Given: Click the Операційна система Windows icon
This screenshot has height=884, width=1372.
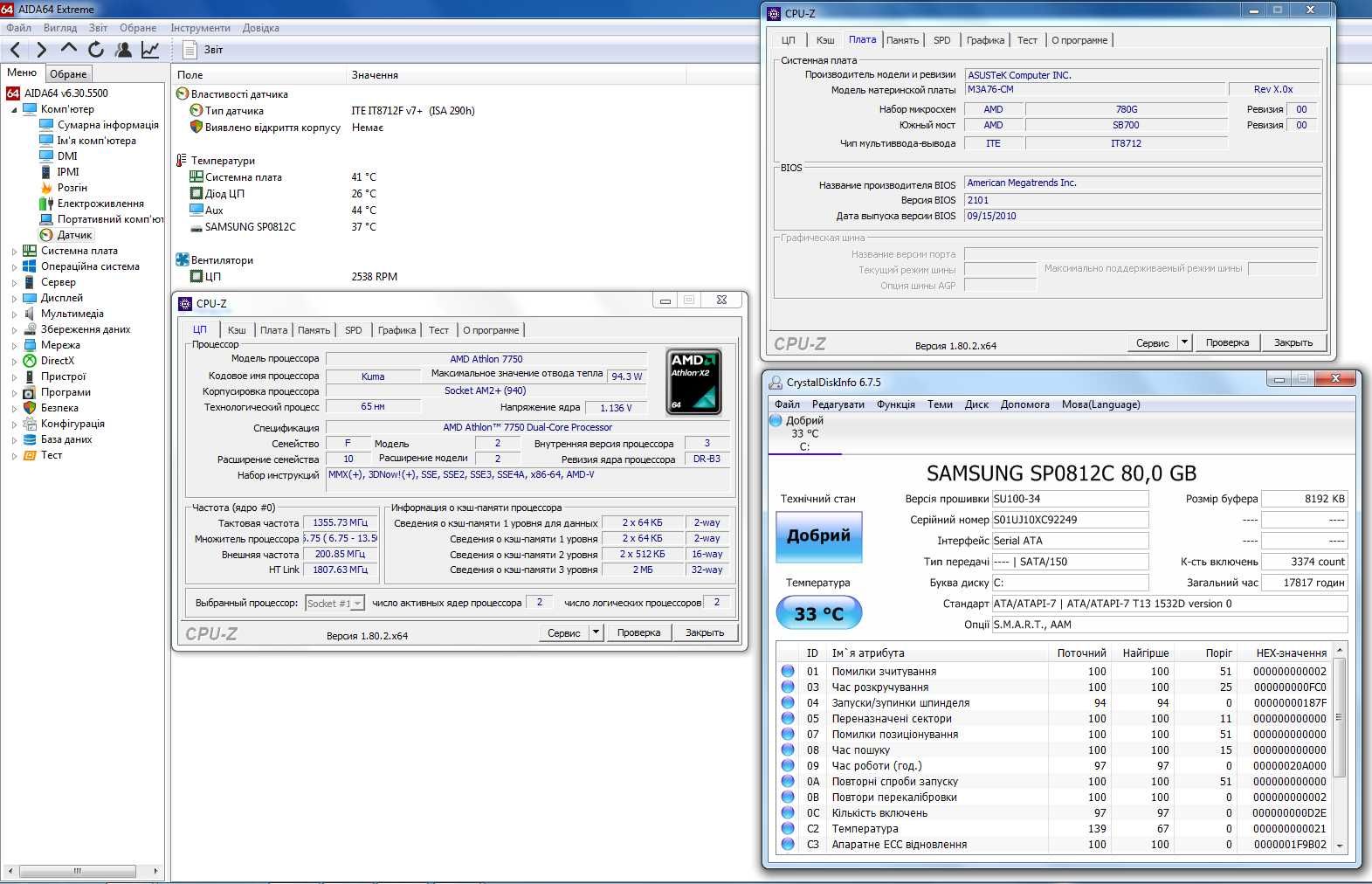Looking at the screenshot, I should point(29,266).
